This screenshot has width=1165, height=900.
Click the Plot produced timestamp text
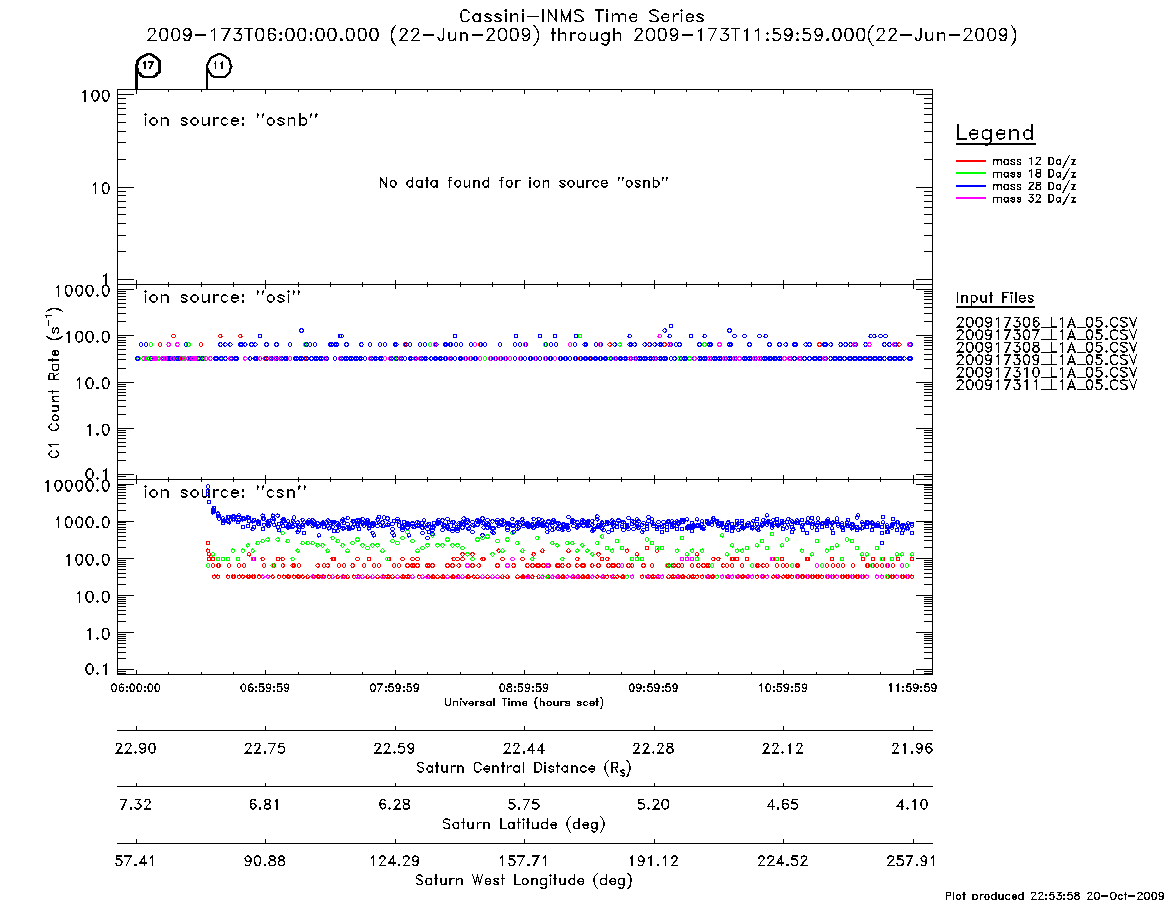(x=1054, y=895)
